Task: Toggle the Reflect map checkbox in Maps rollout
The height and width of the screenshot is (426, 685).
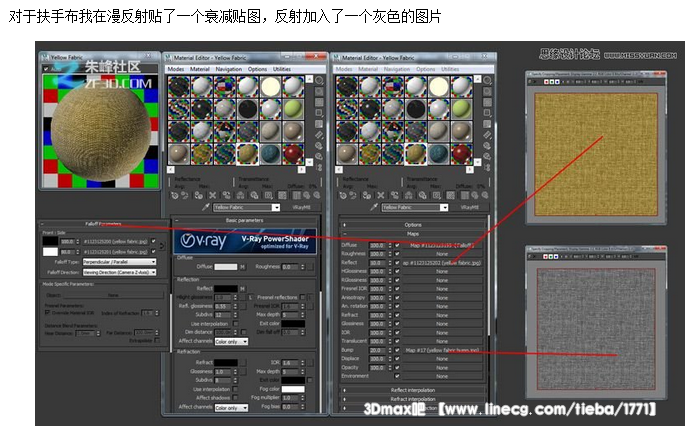Action: tap(397, 263)
